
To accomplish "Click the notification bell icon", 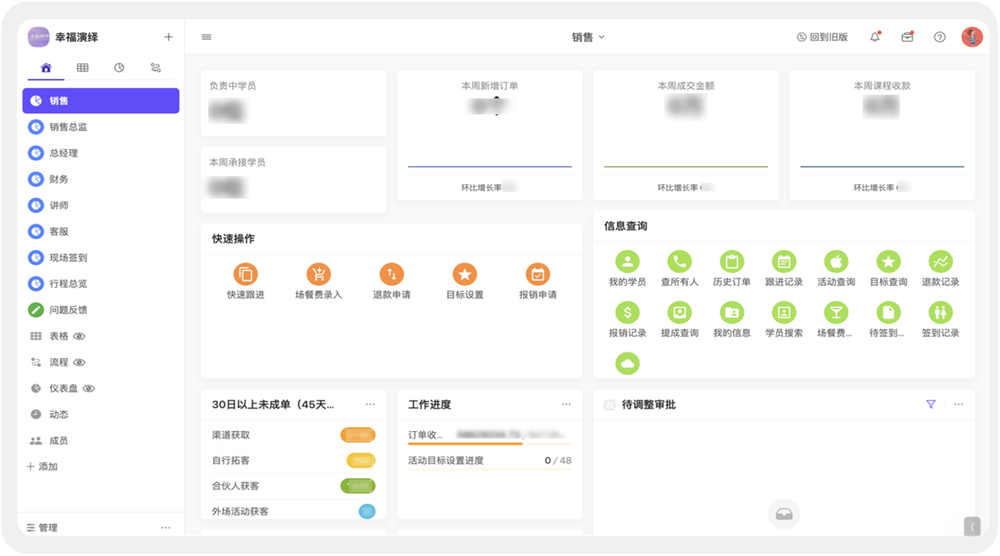I will tap(875, 37).
